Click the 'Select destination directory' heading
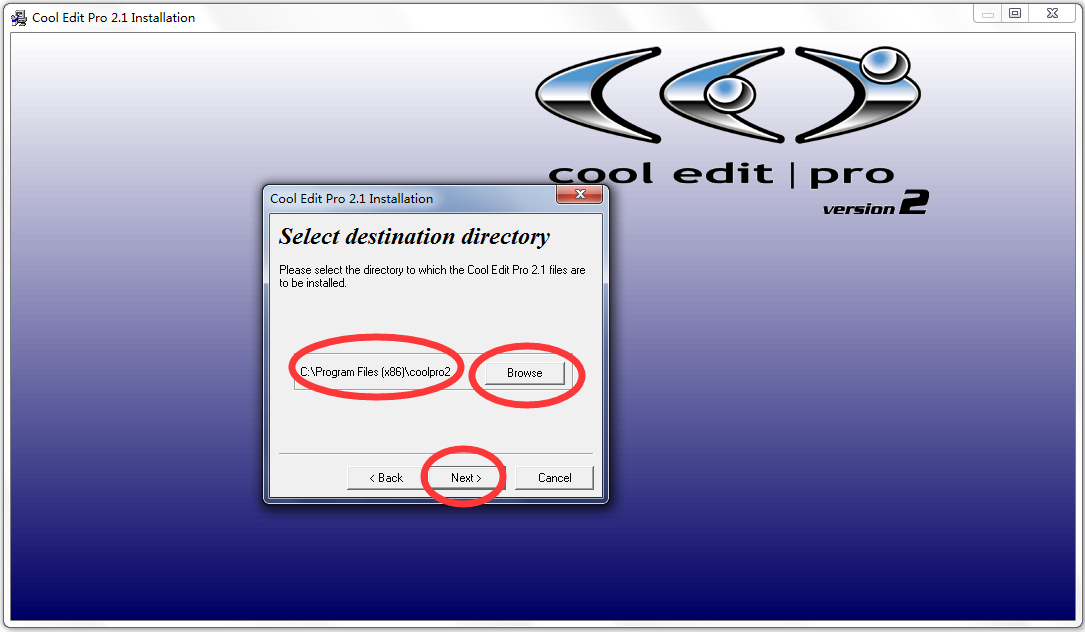Viewport: 1085px width, 632px height. click(414, 237)
